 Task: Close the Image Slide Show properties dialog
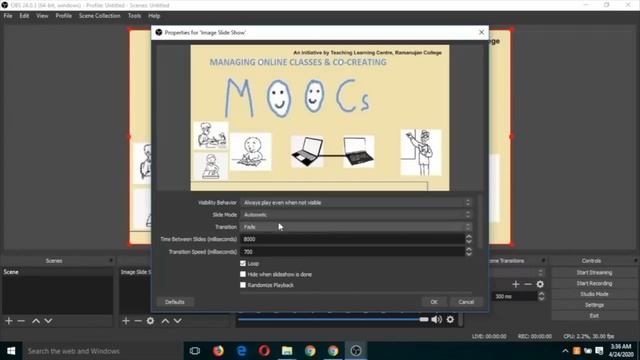[482, 32]
